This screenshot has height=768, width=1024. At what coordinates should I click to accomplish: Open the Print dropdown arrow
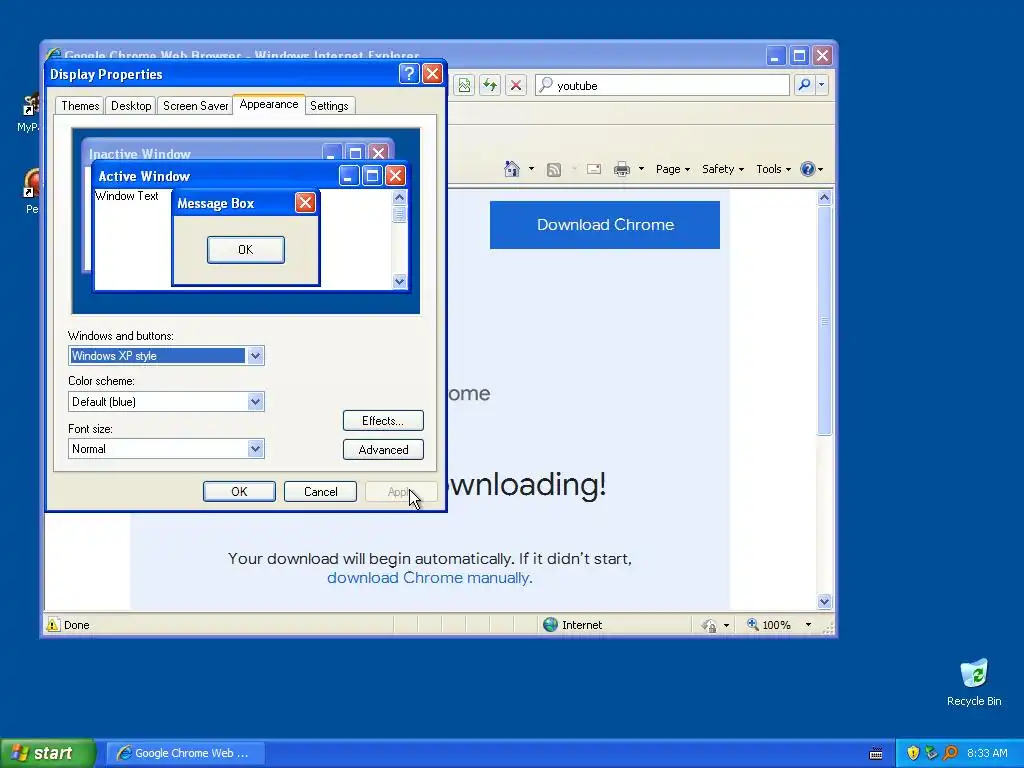coord(641,169)
